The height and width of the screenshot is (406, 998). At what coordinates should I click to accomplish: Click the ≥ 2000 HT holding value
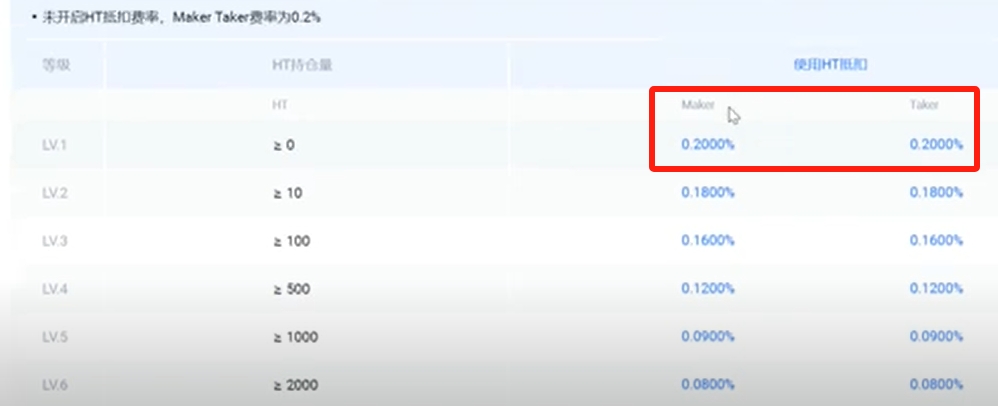coord(295,385)
